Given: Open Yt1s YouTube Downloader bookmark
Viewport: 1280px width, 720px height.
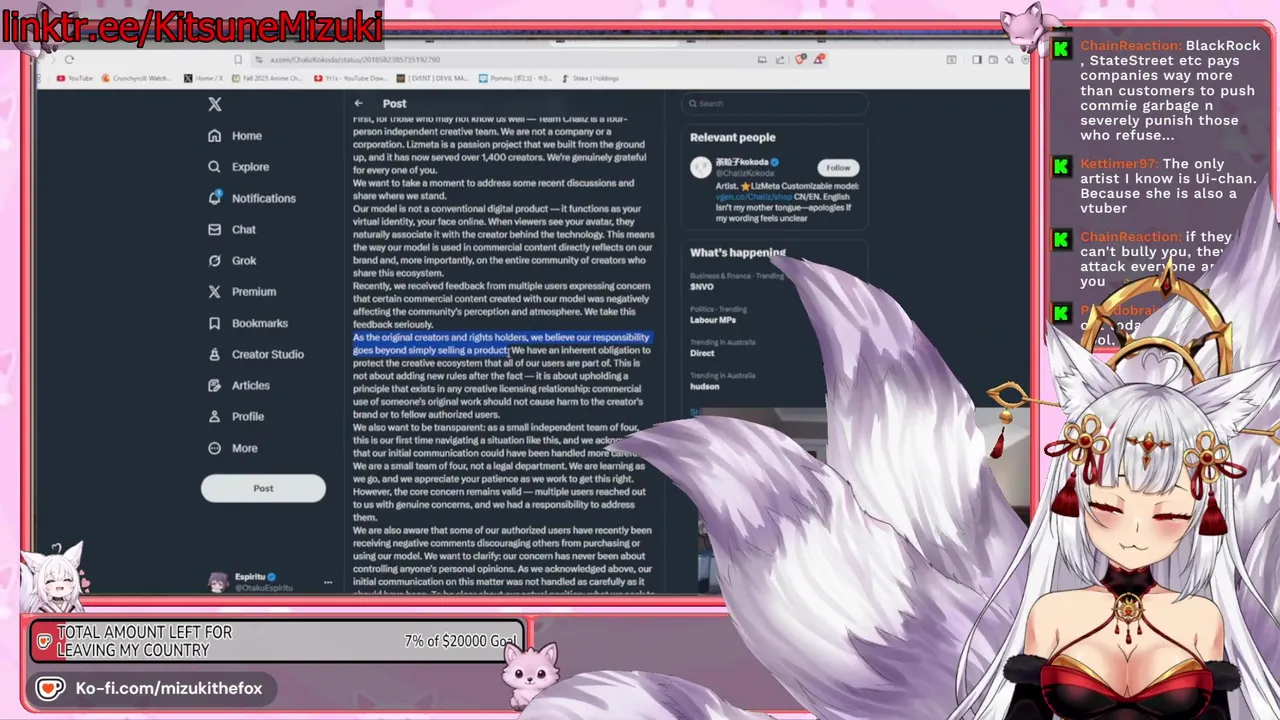Looking at the screenshot, I should pos(352,78).
